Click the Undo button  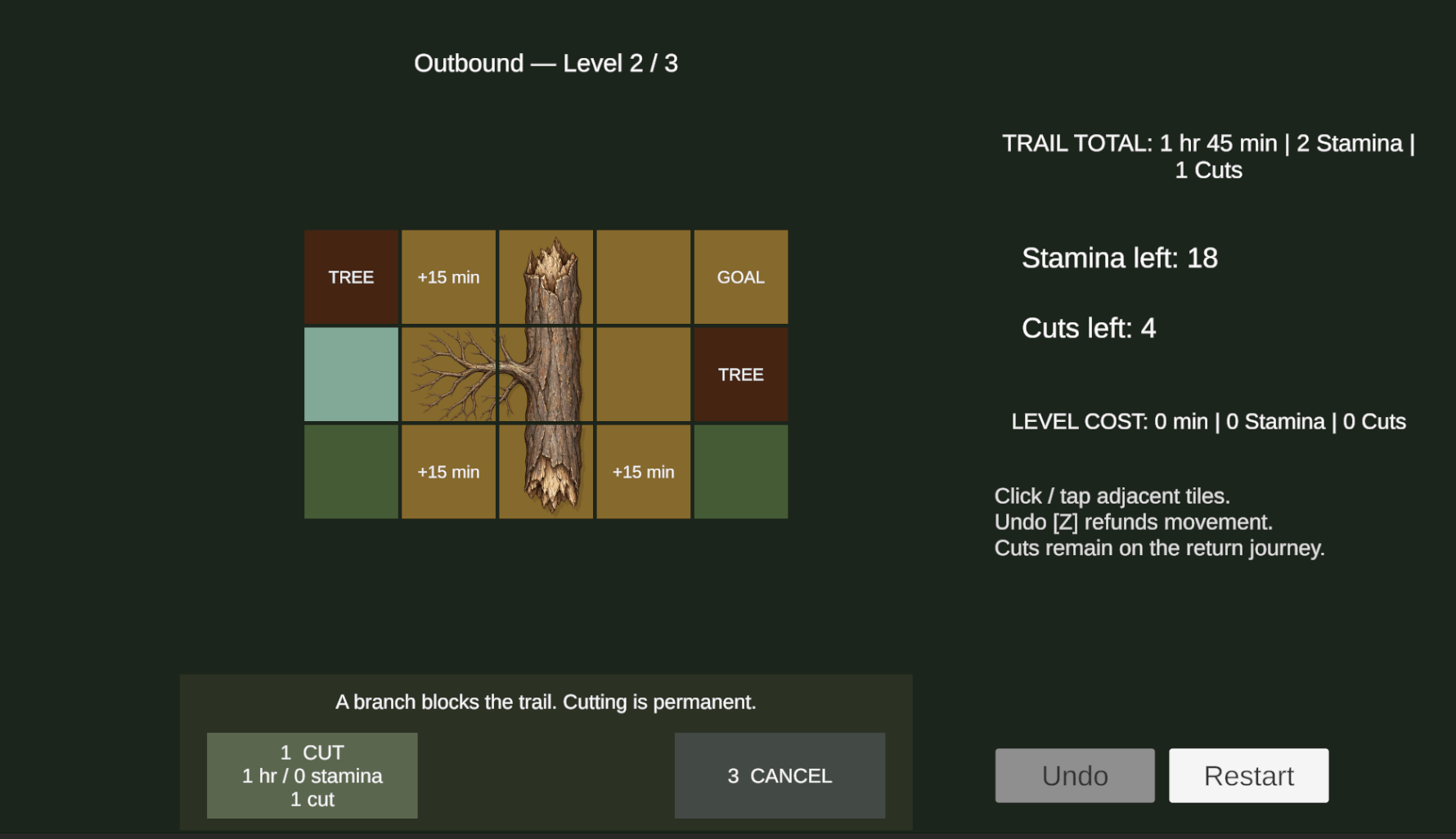1075,775
